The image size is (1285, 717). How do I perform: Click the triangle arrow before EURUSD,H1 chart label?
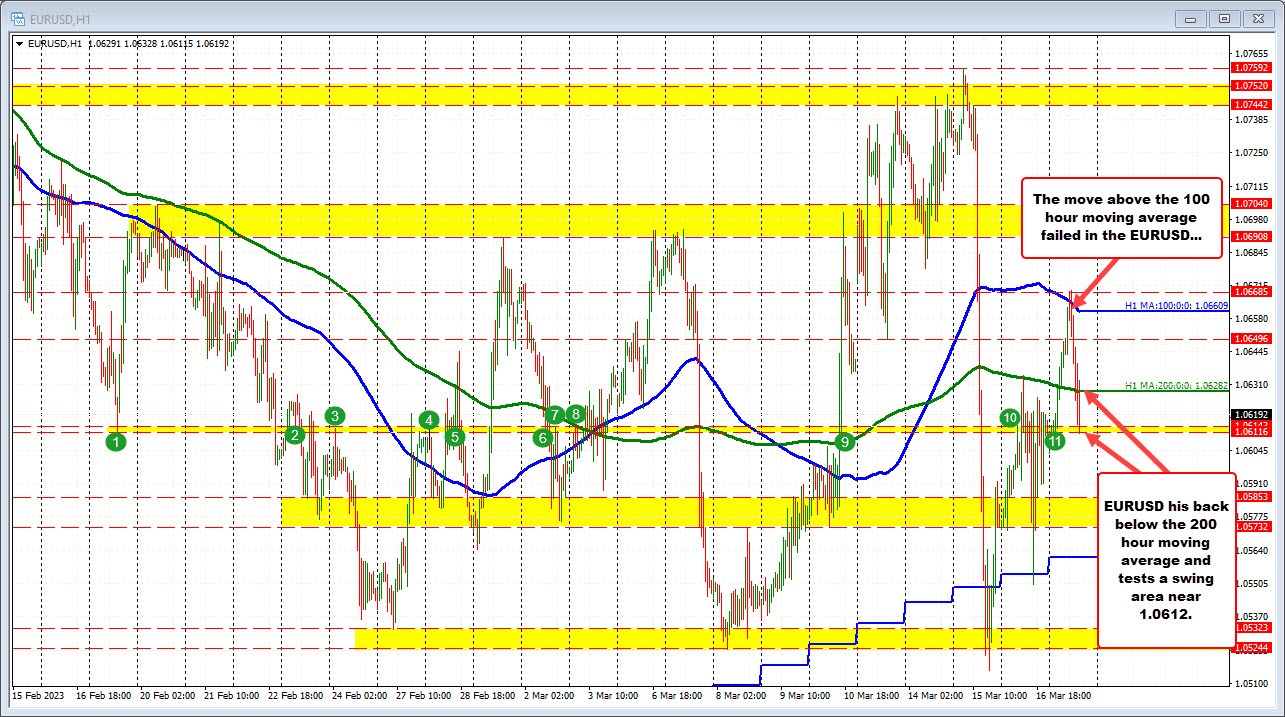18,43
